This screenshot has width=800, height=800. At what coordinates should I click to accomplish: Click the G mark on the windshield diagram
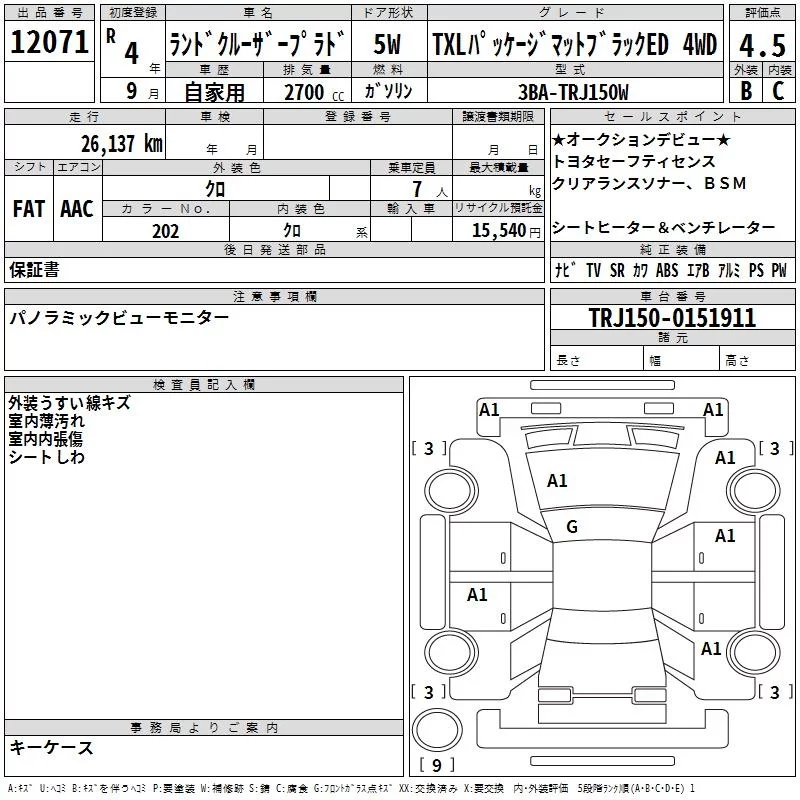572,527
